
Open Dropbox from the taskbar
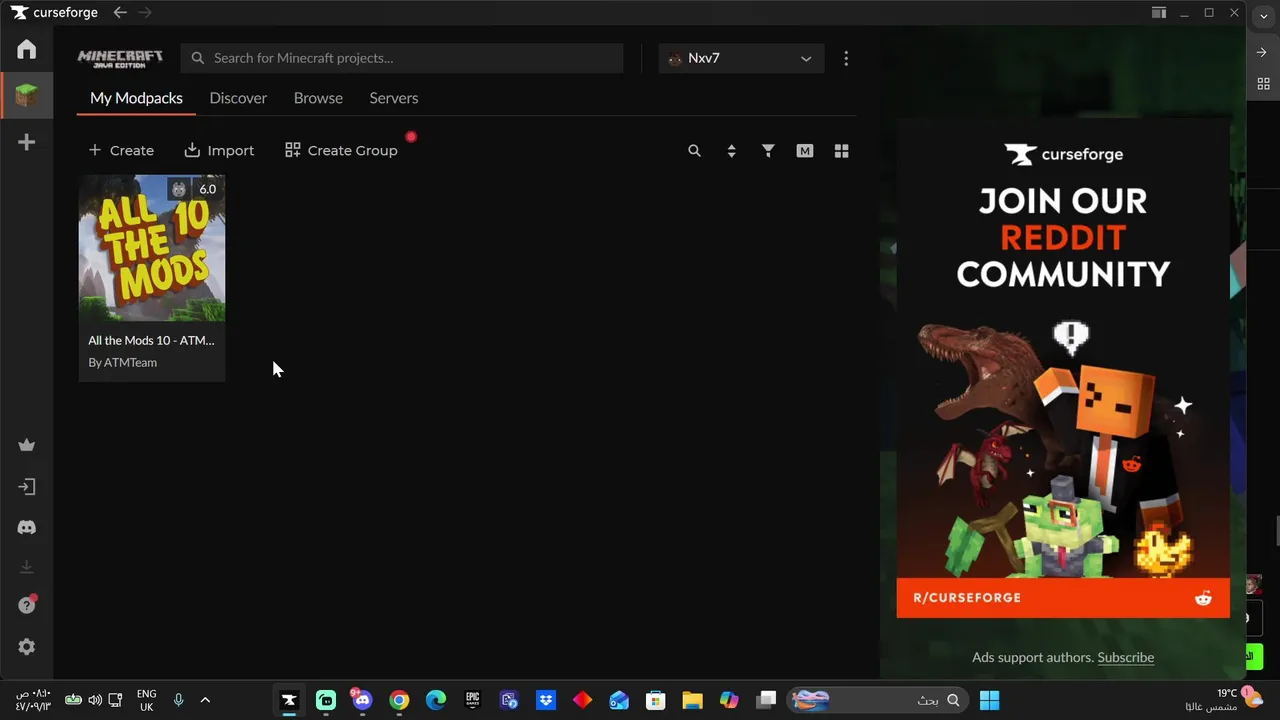point(545,700)
